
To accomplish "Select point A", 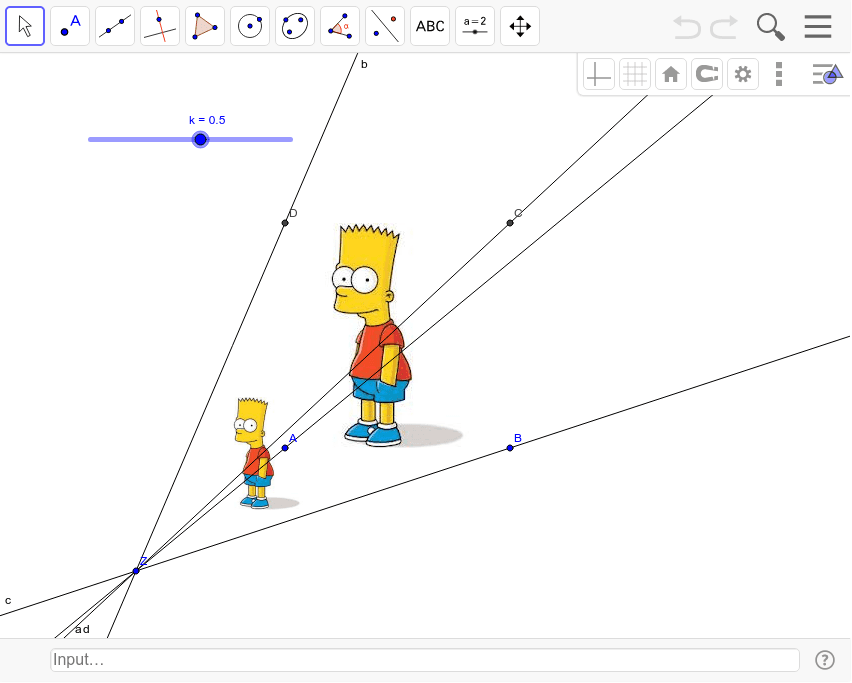I will coord(285,448).
